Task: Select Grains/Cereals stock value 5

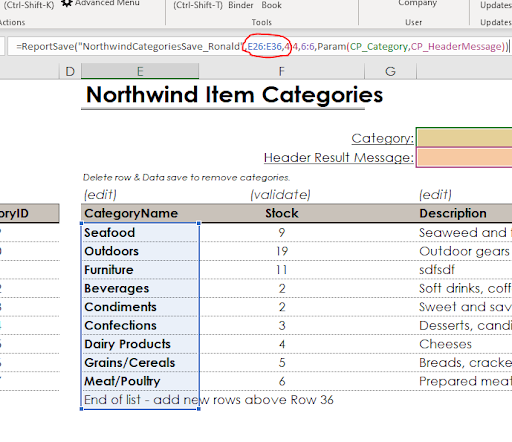Action: pyautogui.click(x=282, y=363)
